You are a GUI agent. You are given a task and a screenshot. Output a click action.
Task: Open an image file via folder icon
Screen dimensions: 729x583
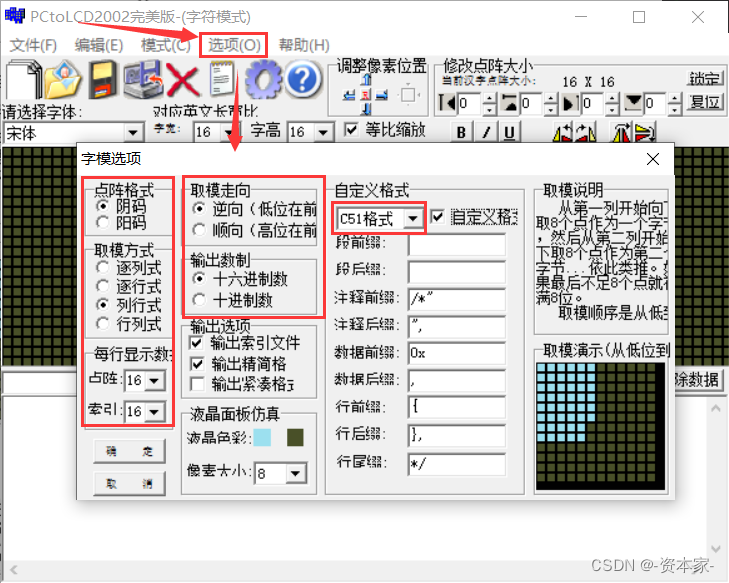click(63, 79)
